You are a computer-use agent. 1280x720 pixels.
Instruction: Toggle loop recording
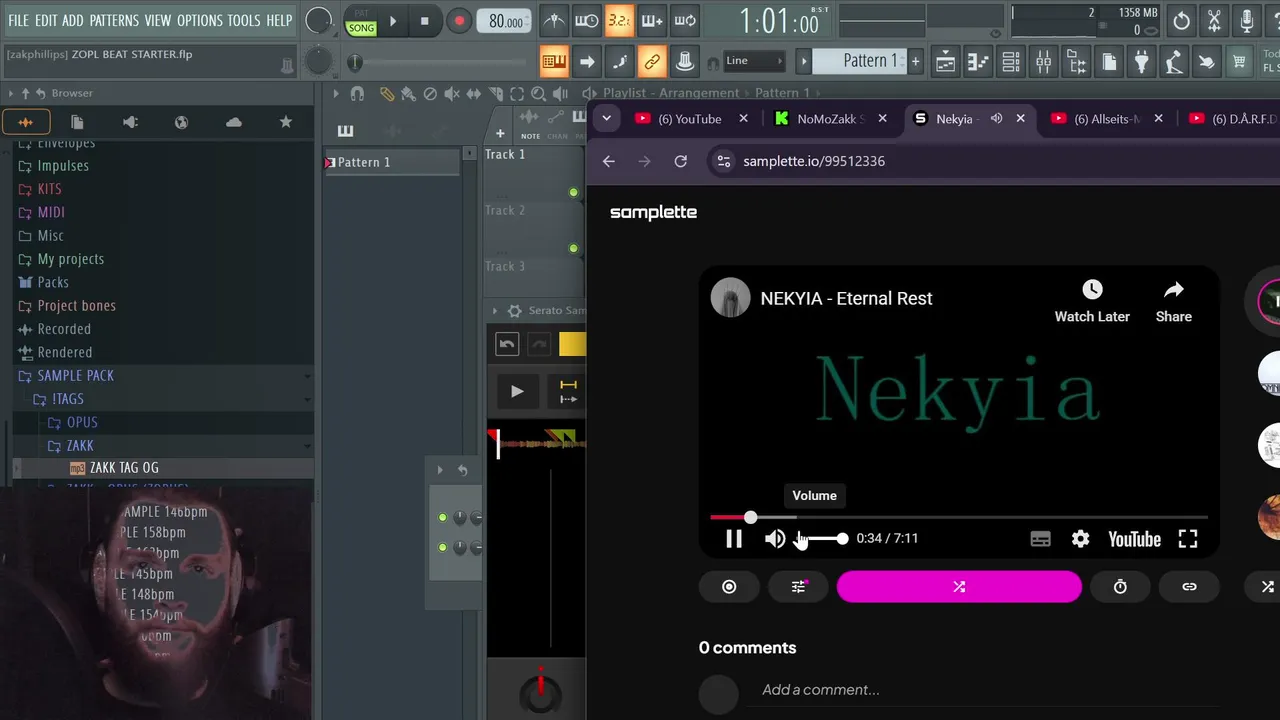685,20
